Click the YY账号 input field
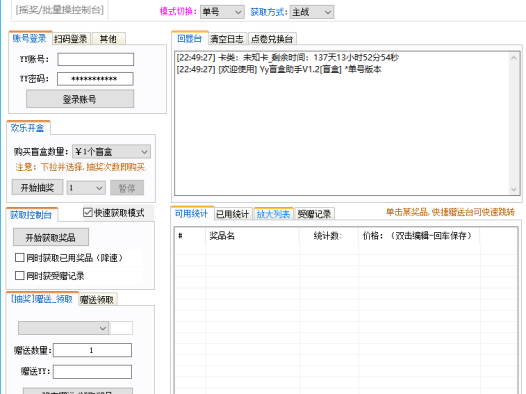Viewport: 526px width, 394px height. click(x=96, y=59)
